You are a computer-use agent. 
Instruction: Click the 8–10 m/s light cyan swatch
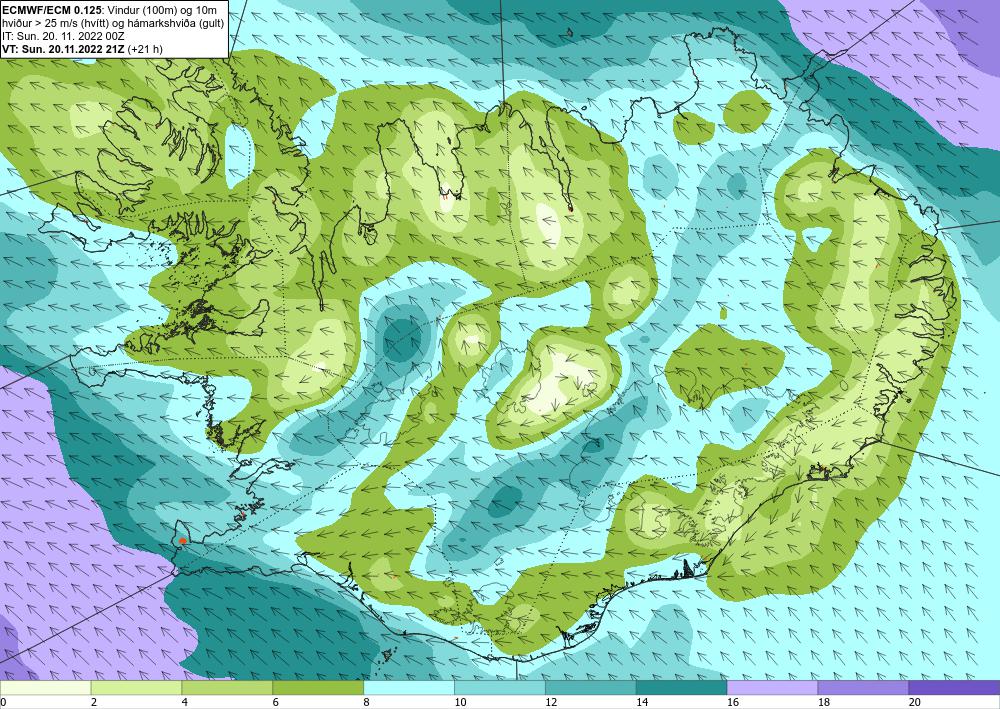409,688
